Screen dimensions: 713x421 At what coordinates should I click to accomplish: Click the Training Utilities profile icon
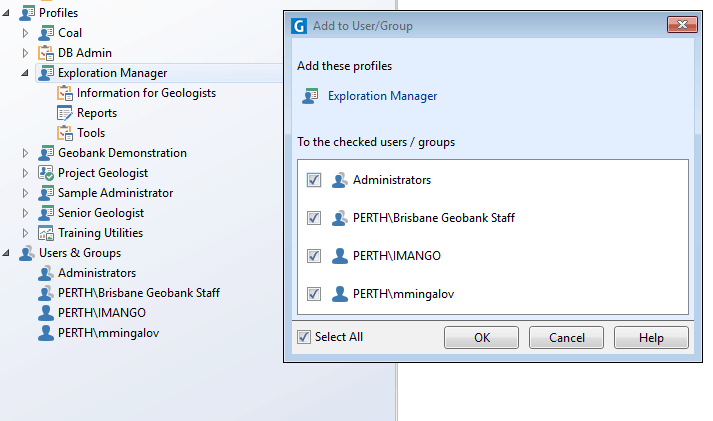pos(45,233)
